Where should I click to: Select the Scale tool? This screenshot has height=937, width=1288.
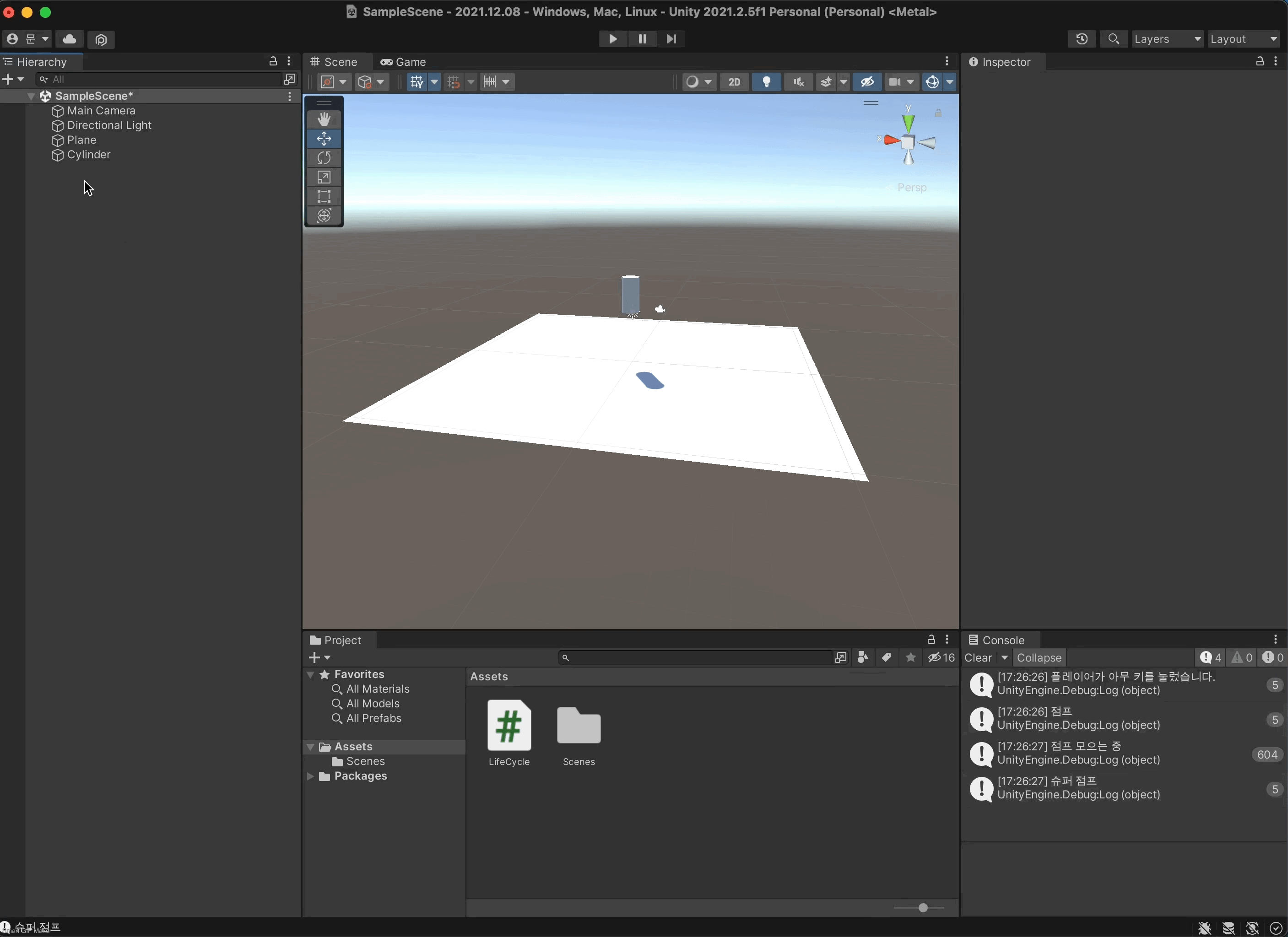[324, 177]
